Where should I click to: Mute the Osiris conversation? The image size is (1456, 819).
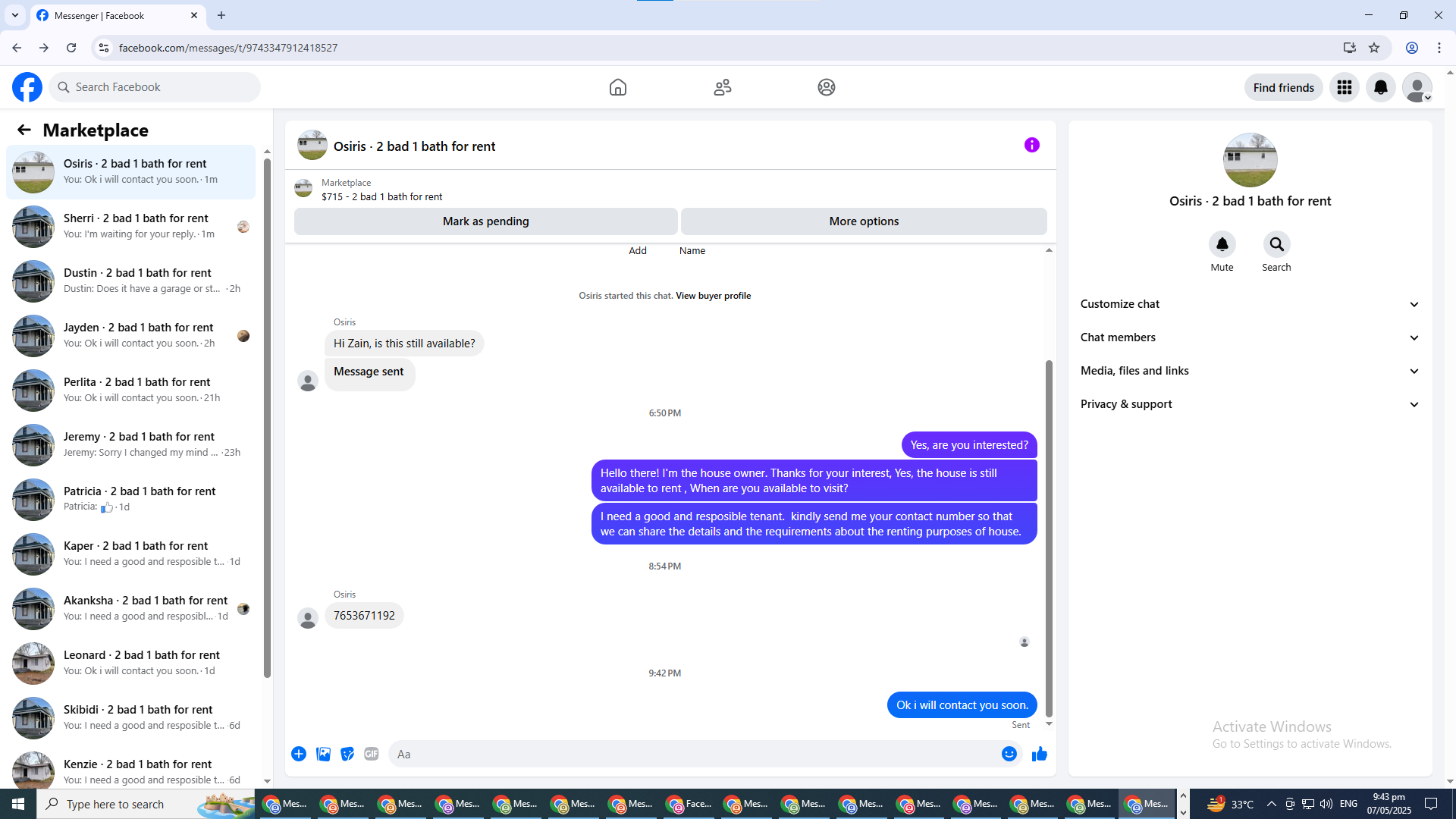(x=1222, y=244)
